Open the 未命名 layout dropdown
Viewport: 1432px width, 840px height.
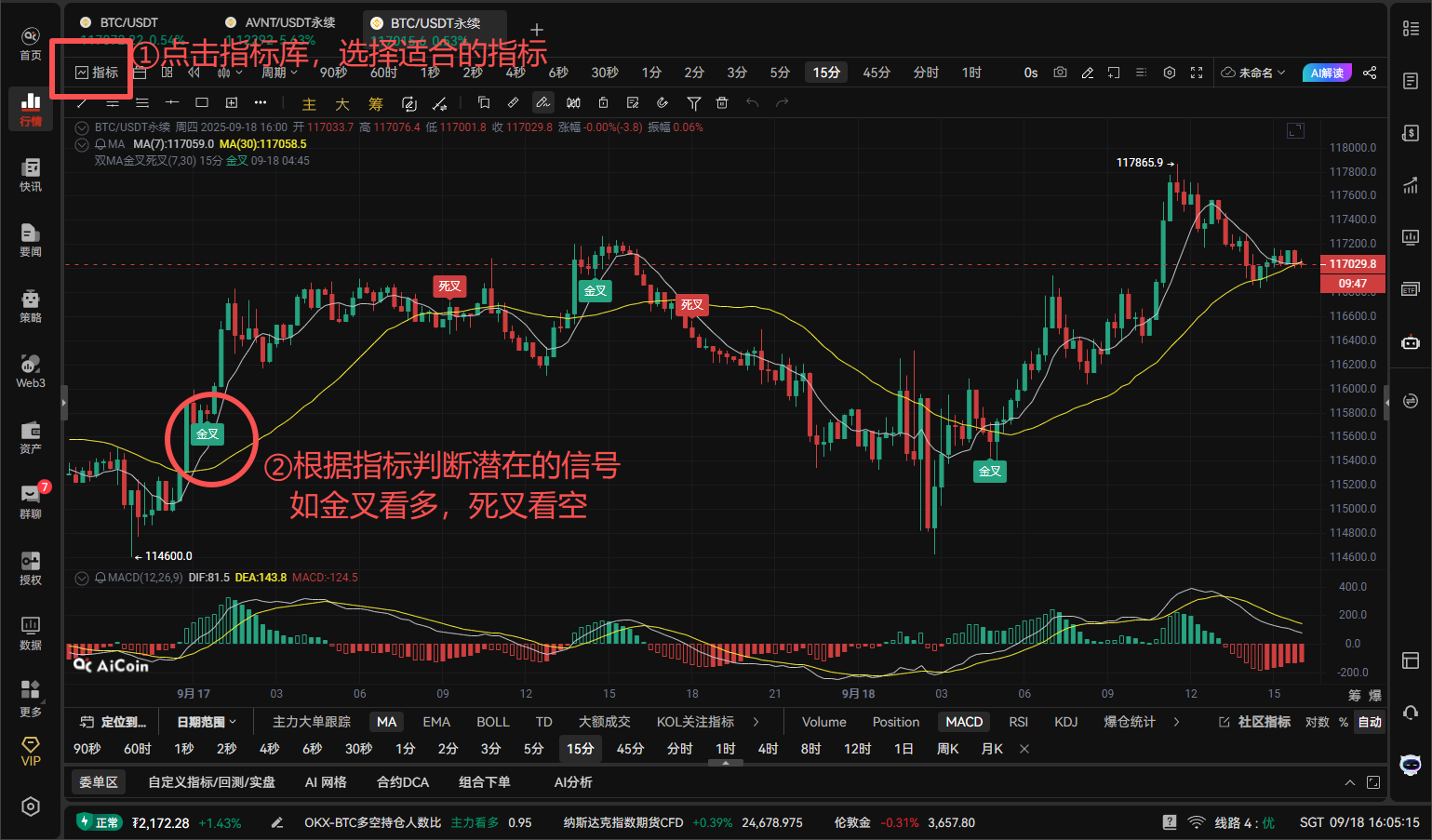[1253, 73]
